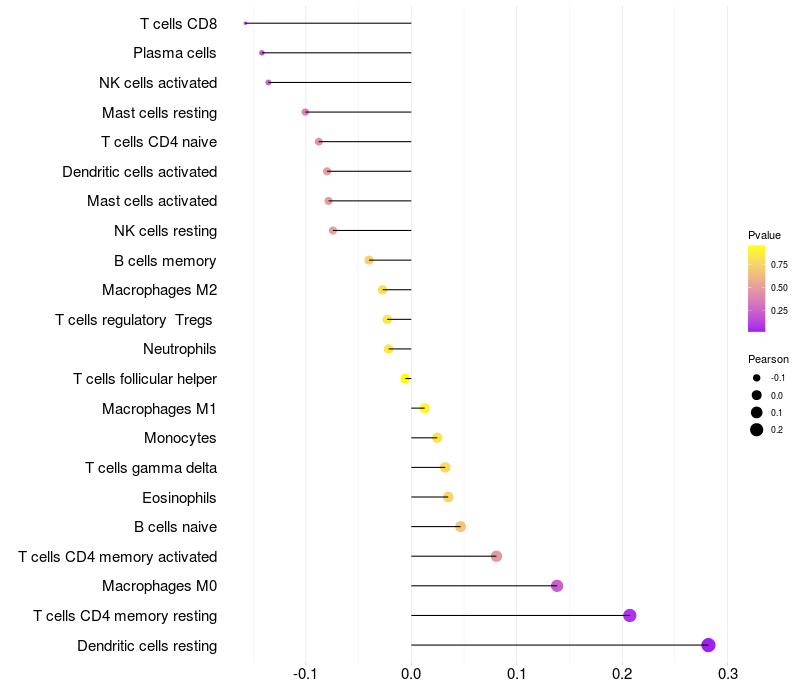The width and height of the screenshot is (800, 700).
Task: Click the Monocytes axis label
Action: 180,438
